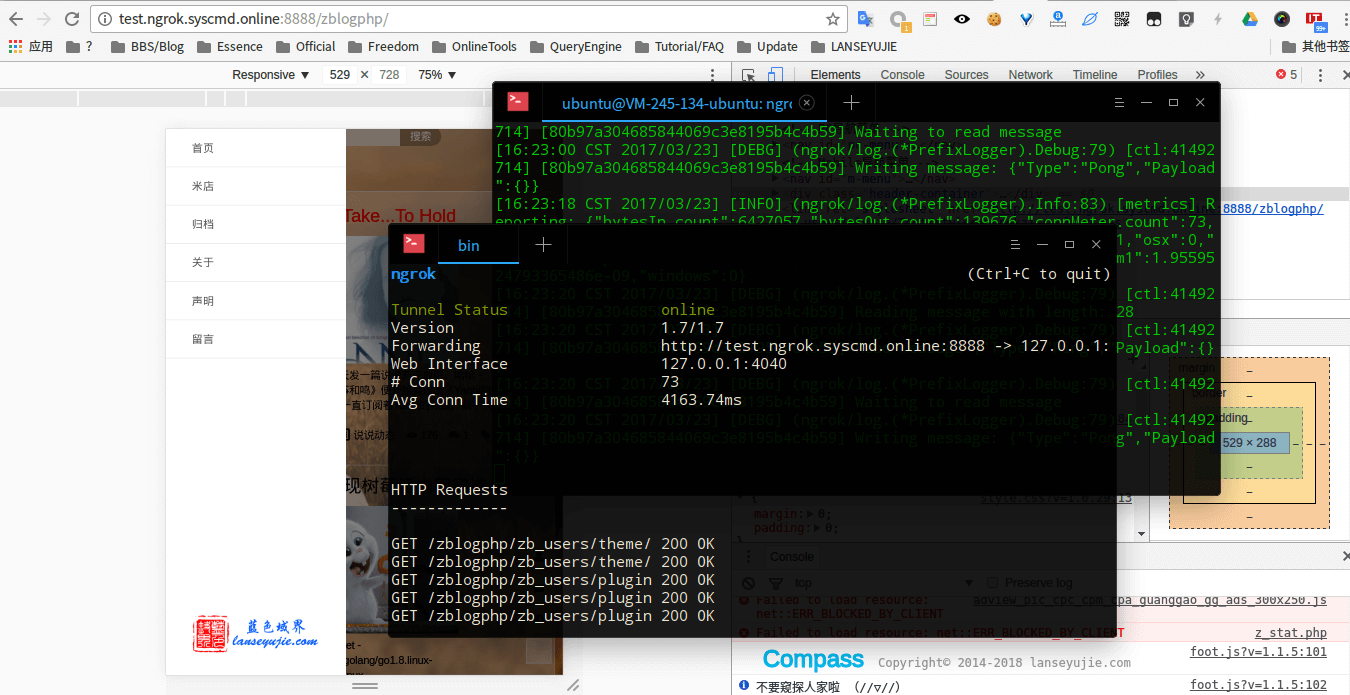Open the cookie editor extension
The height and width of the screenshot is (695, 1350).
click(994, 19)
